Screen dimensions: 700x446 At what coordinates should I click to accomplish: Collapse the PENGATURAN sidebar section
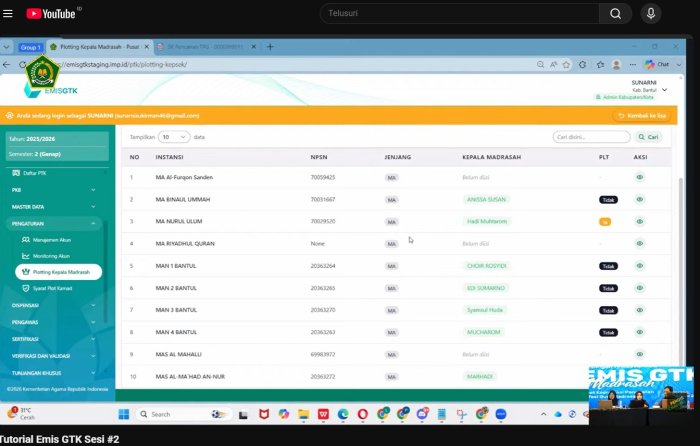click(54, 223)
